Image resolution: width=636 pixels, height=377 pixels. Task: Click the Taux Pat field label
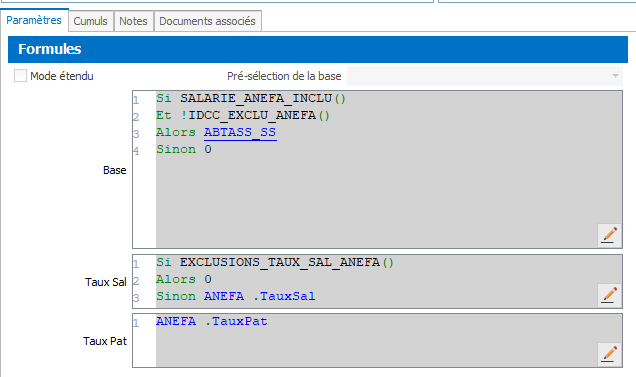pyautogui.click(x=105, y=341)
